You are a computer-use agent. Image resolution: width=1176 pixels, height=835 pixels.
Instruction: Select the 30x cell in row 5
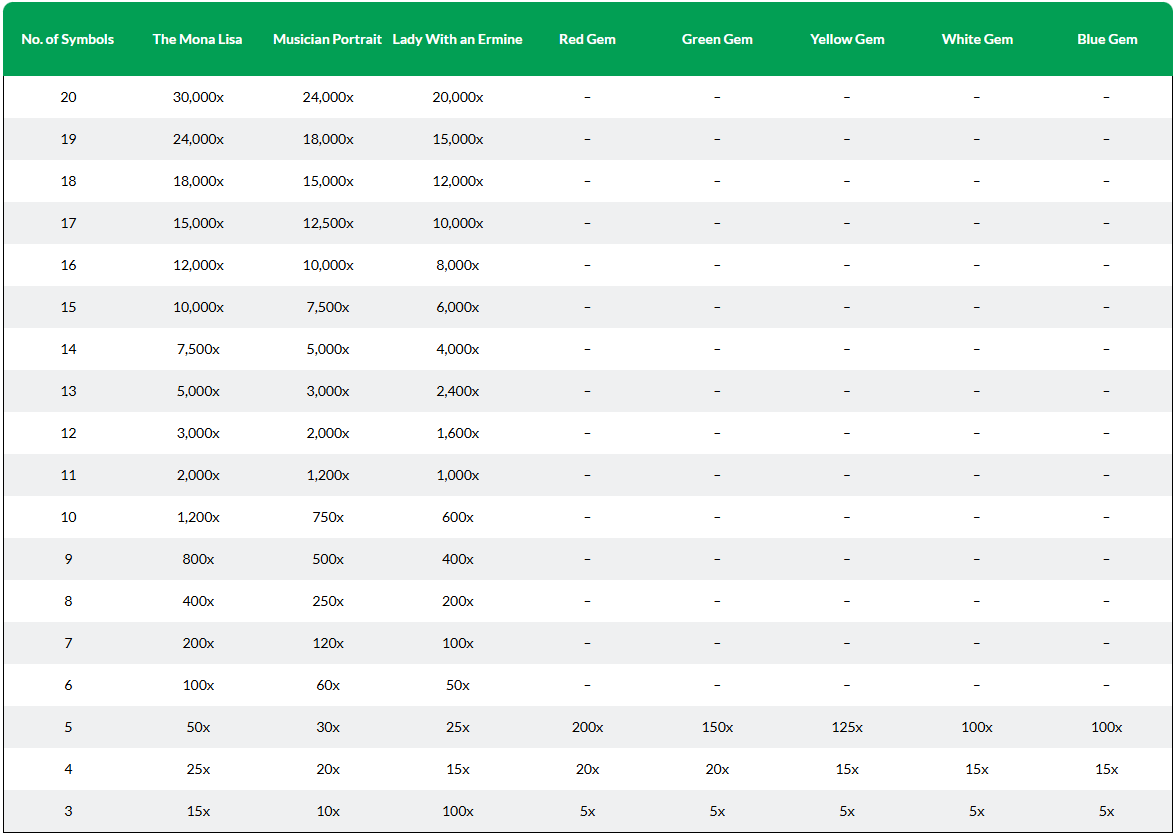(328, 728)
